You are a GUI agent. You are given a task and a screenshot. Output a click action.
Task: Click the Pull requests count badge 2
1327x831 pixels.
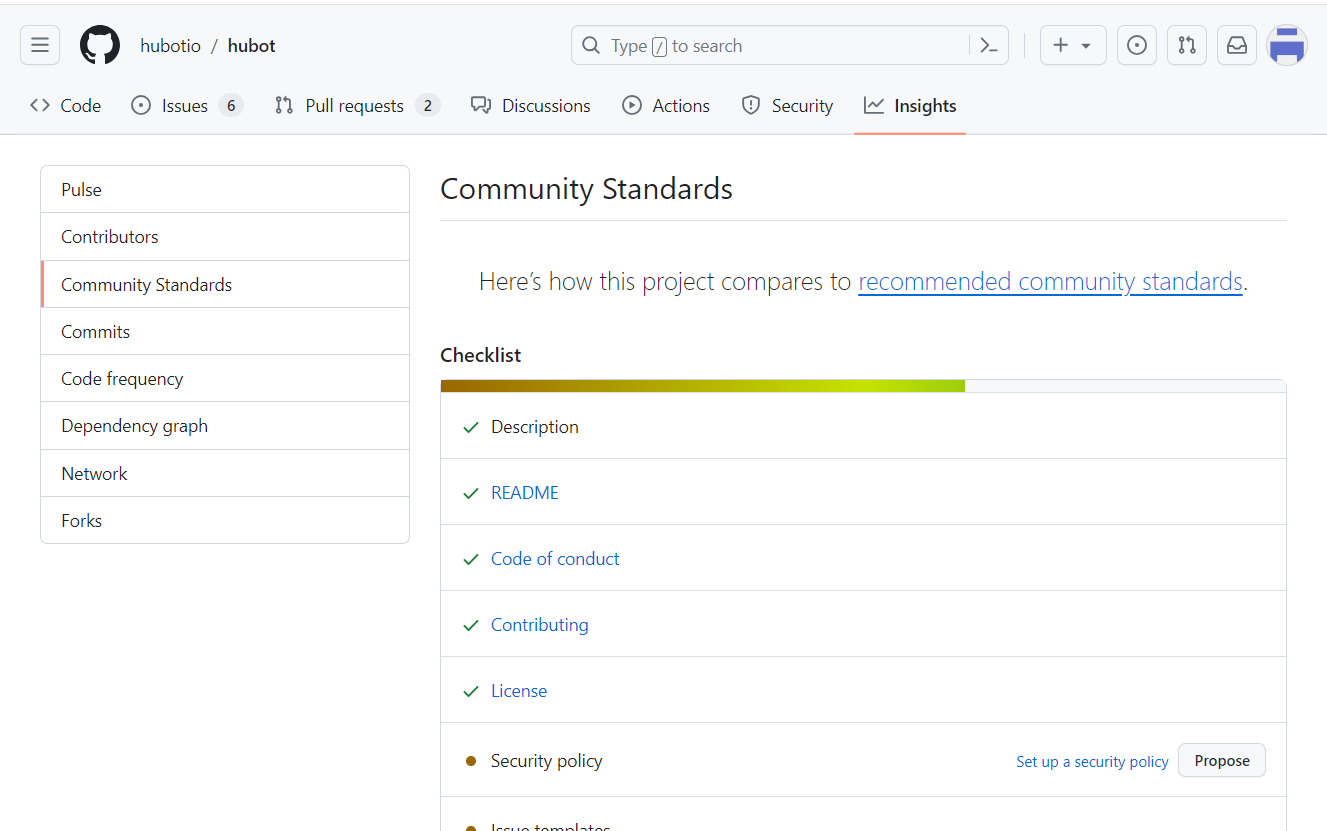(428, 106)
